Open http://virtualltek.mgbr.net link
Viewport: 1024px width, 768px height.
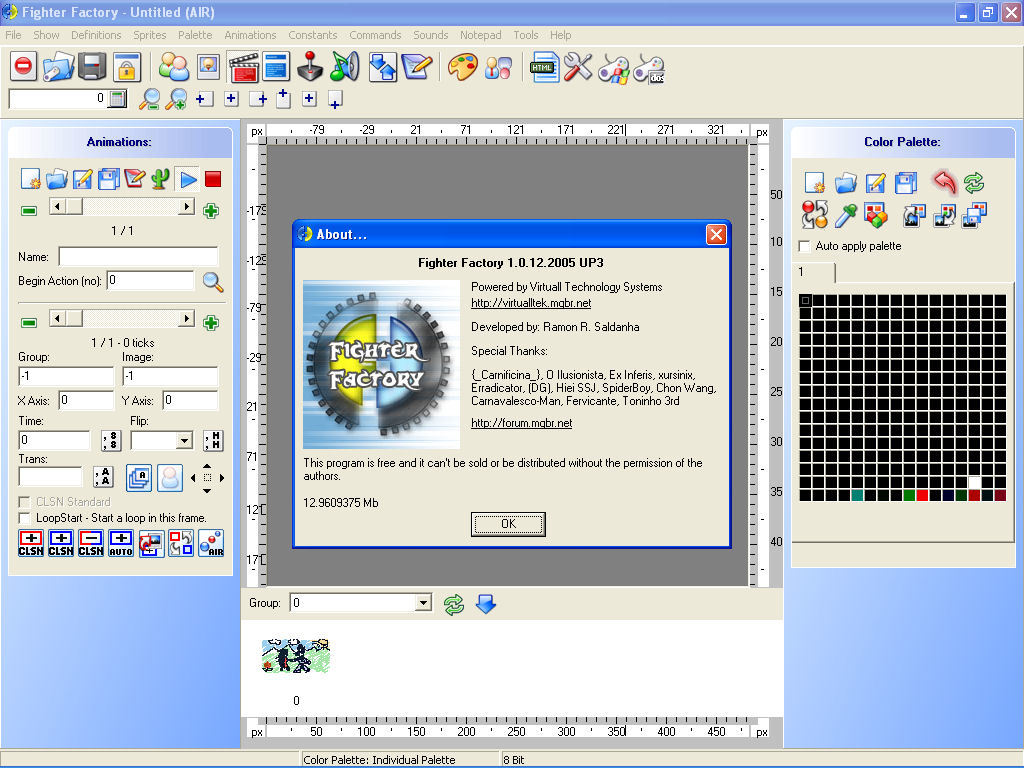click(531, 303)
